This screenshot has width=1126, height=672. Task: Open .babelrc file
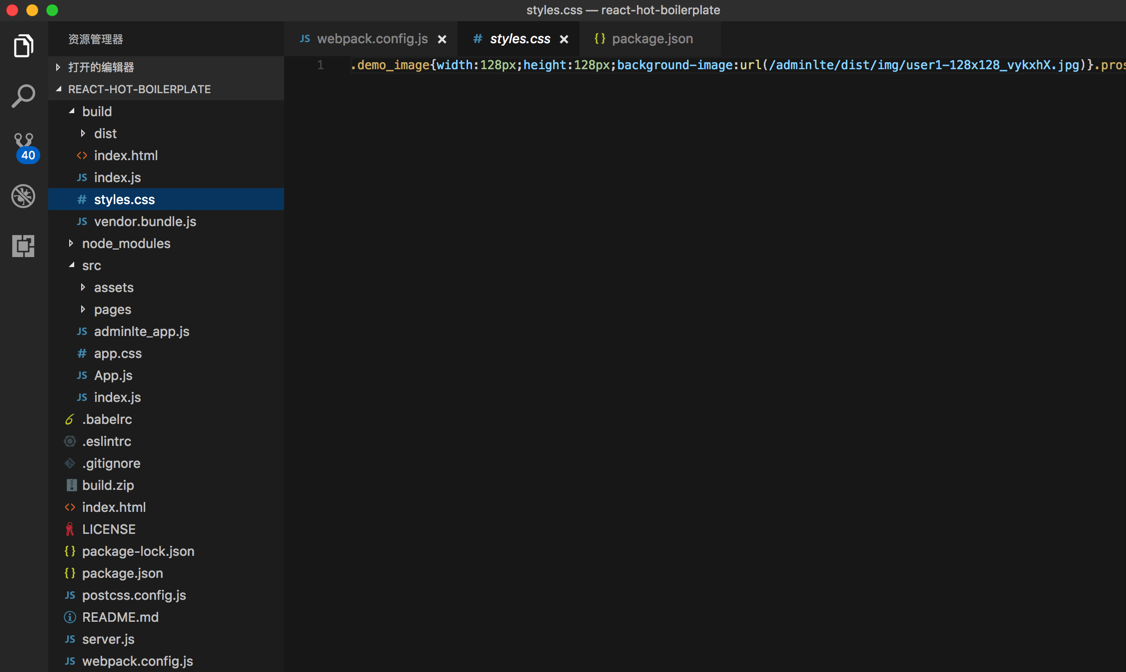(166, 419)
